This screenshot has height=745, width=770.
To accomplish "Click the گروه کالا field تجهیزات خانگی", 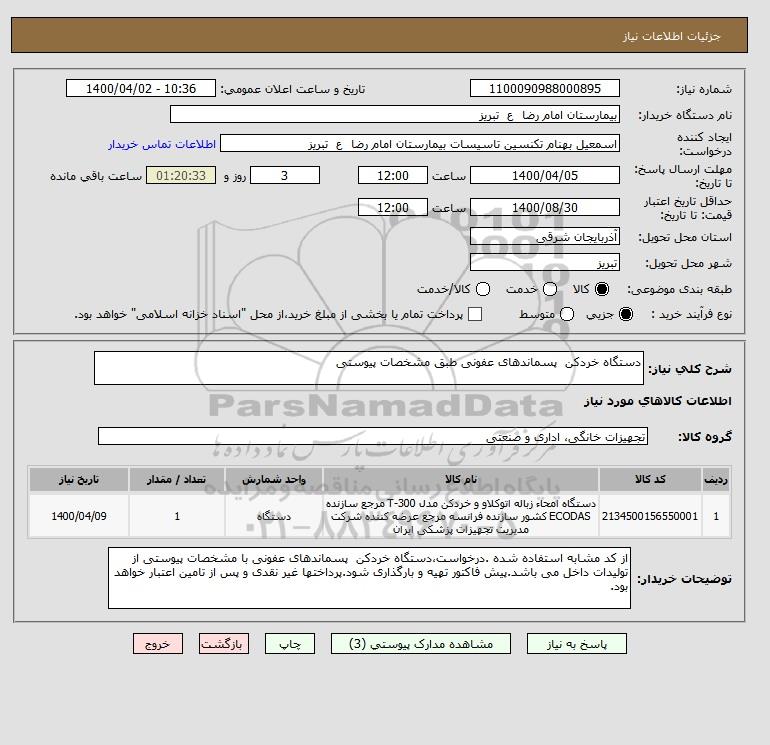I will point(373,436).
